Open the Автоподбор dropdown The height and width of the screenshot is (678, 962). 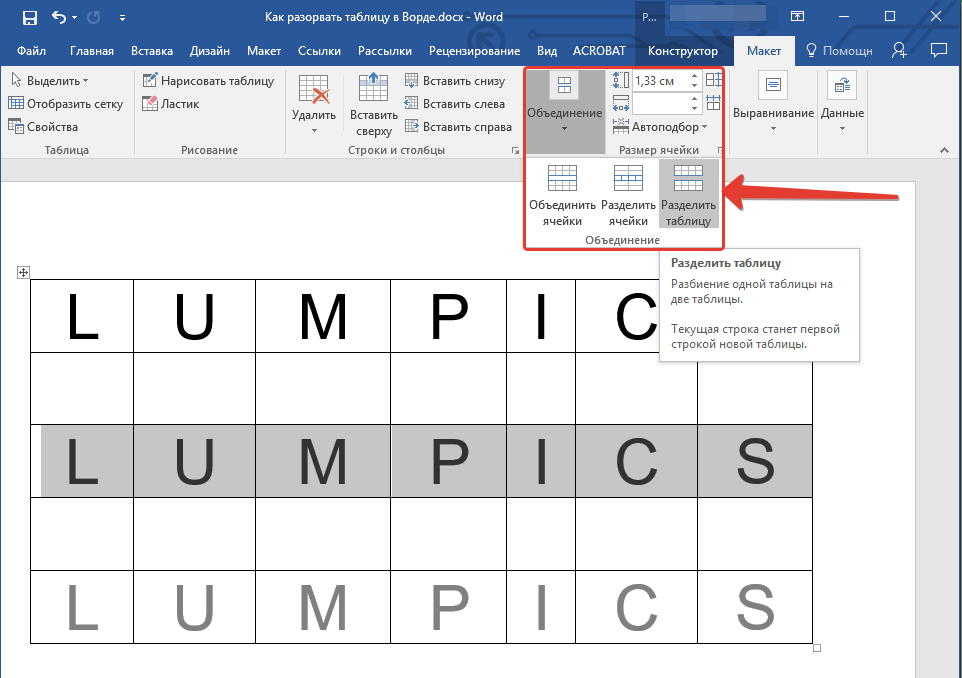660,127
